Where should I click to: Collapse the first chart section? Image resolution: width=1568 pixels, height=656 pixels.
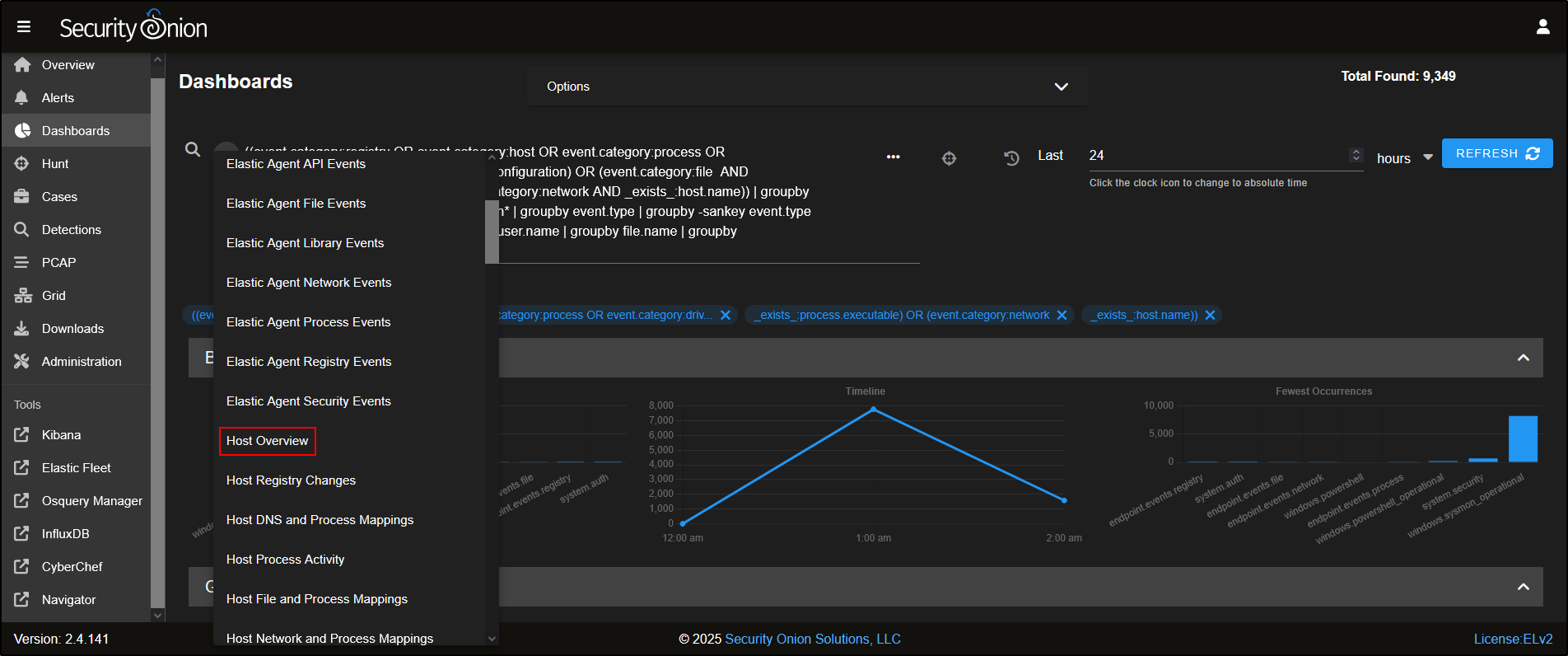click(x=1523, y=358)
